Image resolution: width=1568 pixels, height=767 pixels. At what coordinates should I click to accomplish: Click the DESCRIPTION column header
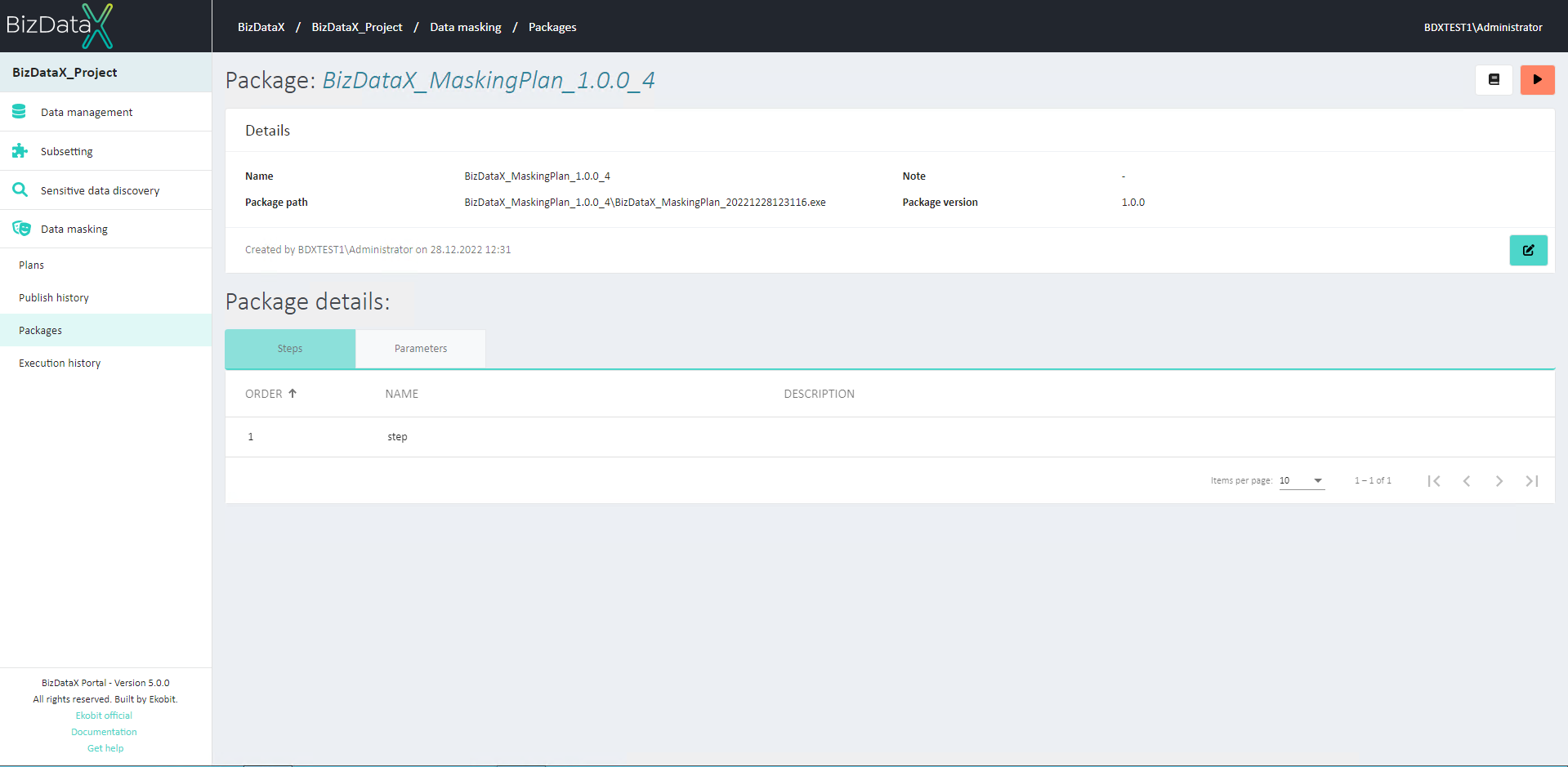click(x=820, y=394)
